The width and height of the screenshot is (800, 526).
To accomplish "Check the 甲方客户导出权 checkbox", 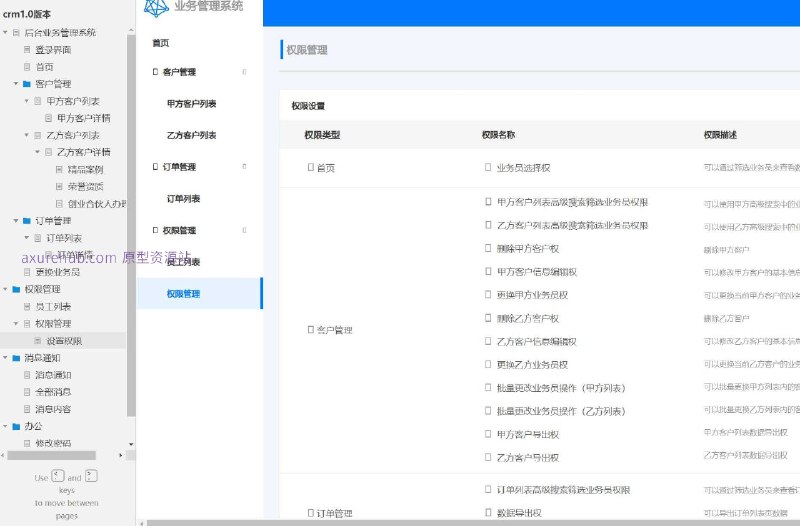I will (488, 434).
